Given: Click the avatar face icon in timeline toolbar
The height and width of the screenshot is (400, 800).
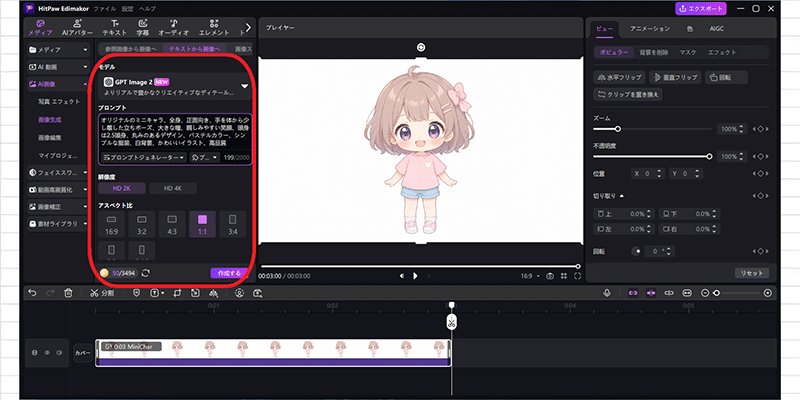Looking at the screenshot, I should pyautogui.click(x=239, y=293).
